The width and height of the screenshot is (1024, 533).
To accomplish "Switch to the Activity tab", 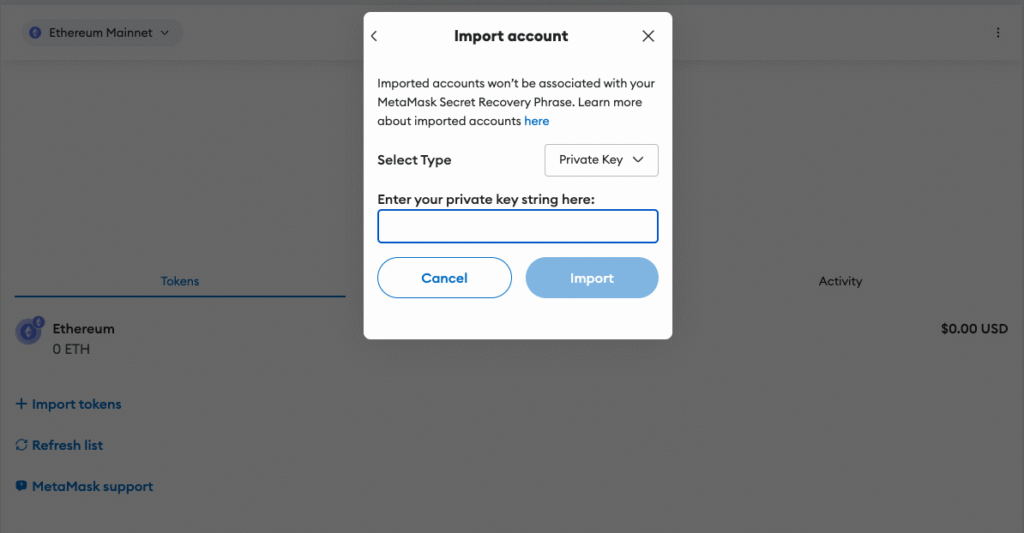I will [840, 281].
